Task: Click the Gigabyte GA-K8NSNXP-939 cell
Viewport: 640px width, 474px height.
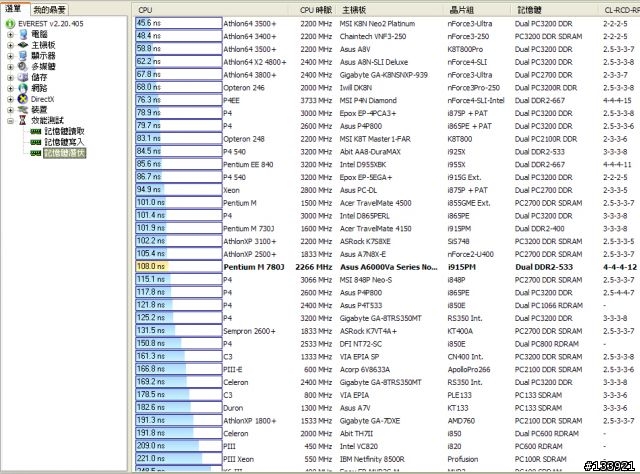Action: [384, 75]
